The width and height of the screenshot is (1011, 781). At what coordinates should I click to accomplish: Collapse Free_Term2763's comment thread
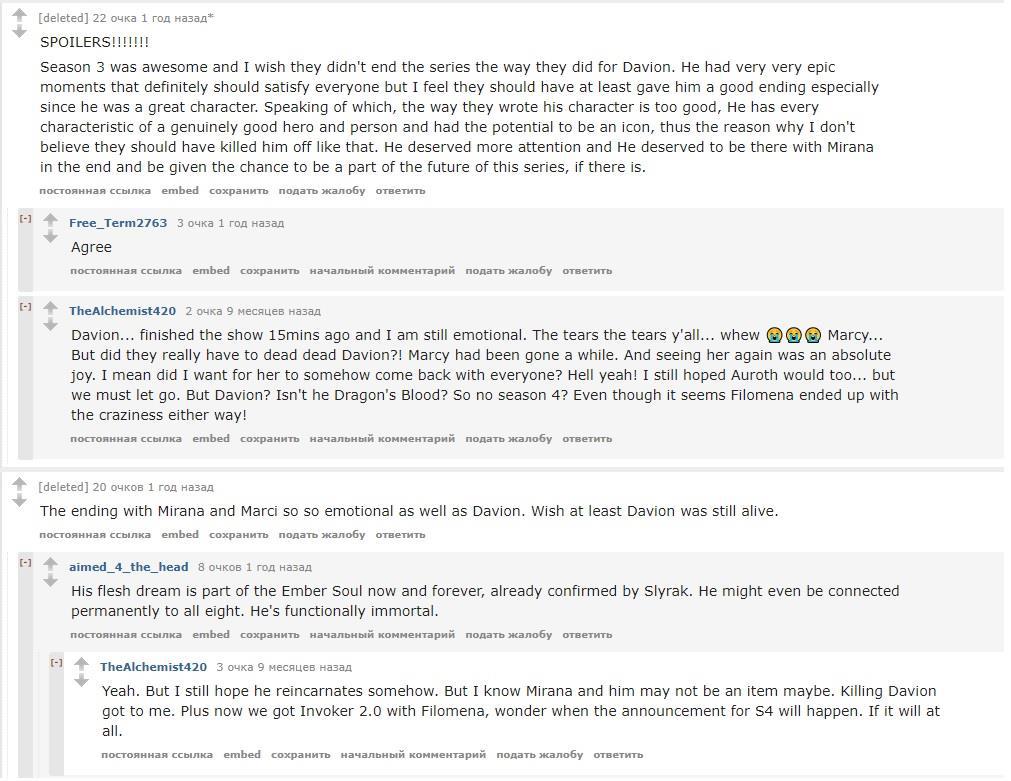(26, 219)
